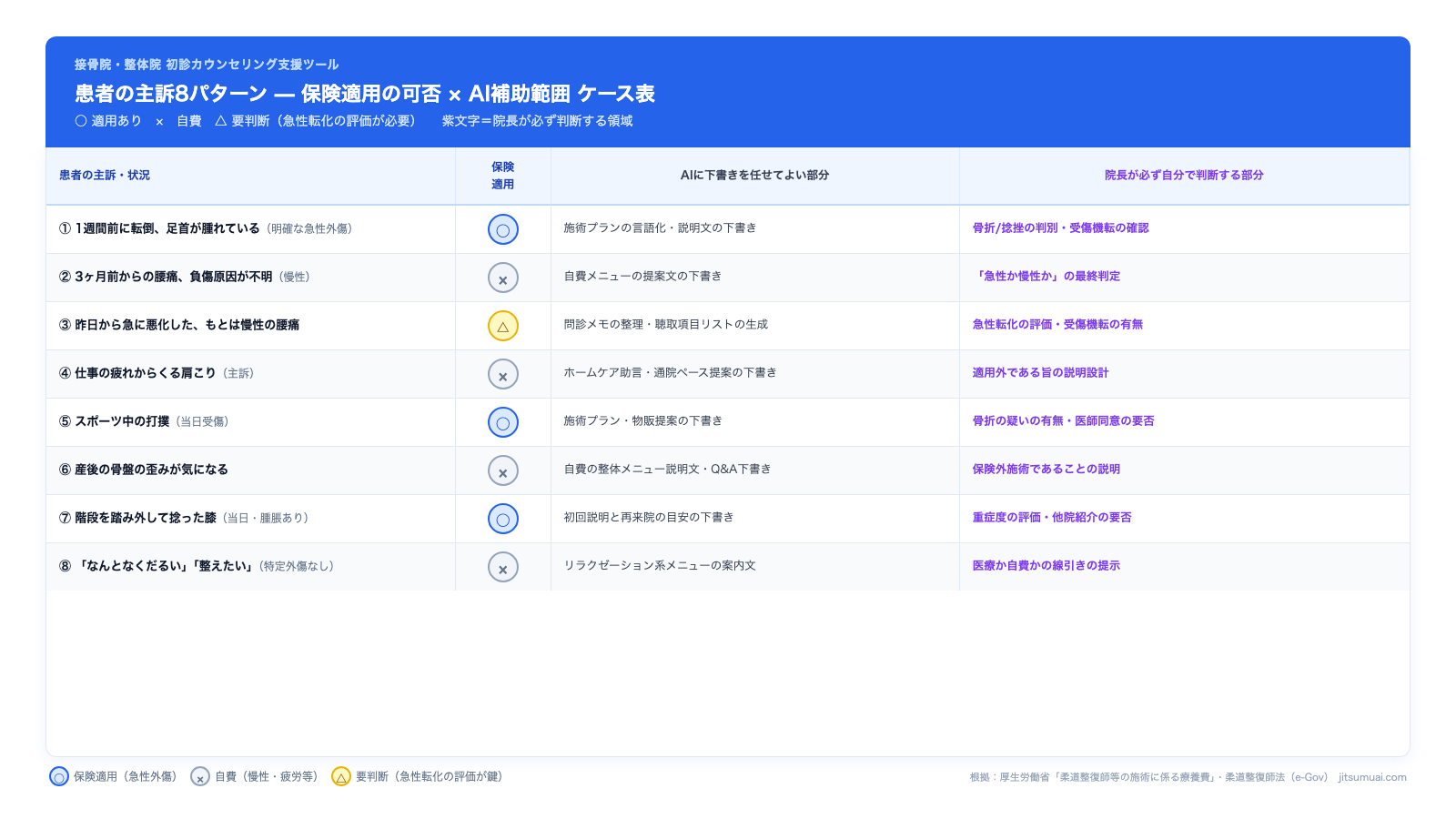Click the purple text 重症度の評価・他院紹介の要否
Viewport: 1456px width, 819px height.
pos(1052,517)
